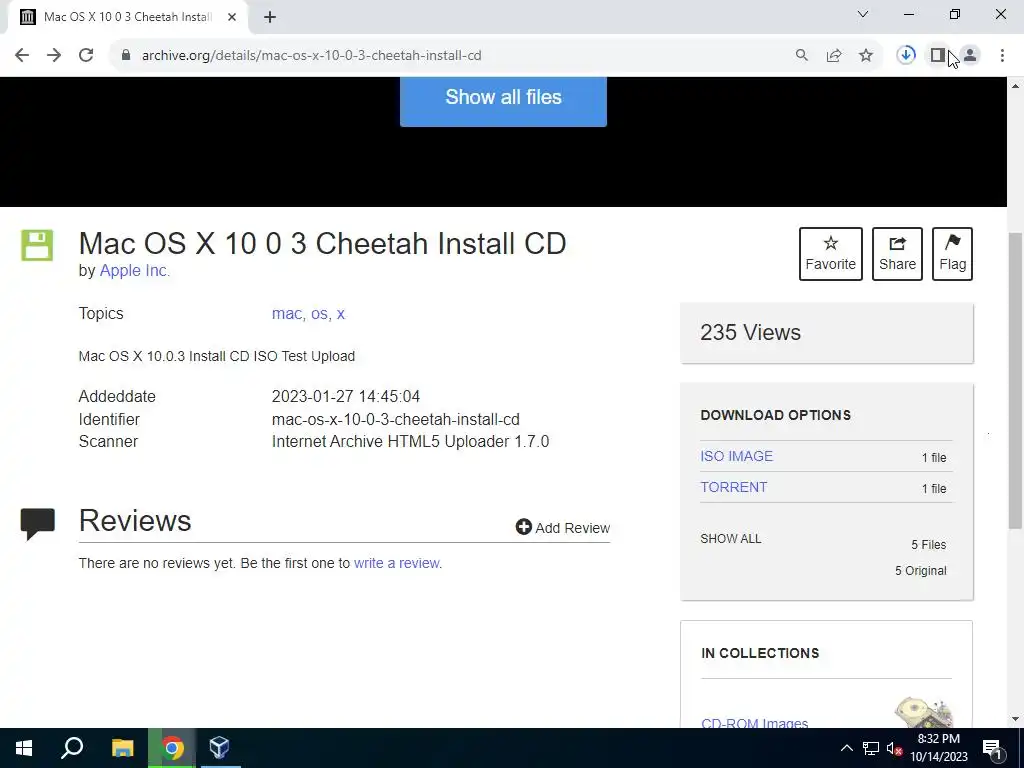Click the Reviews speech bubble icon
This screenshot has height=768, width=1024.
click(x=38, y=524)
